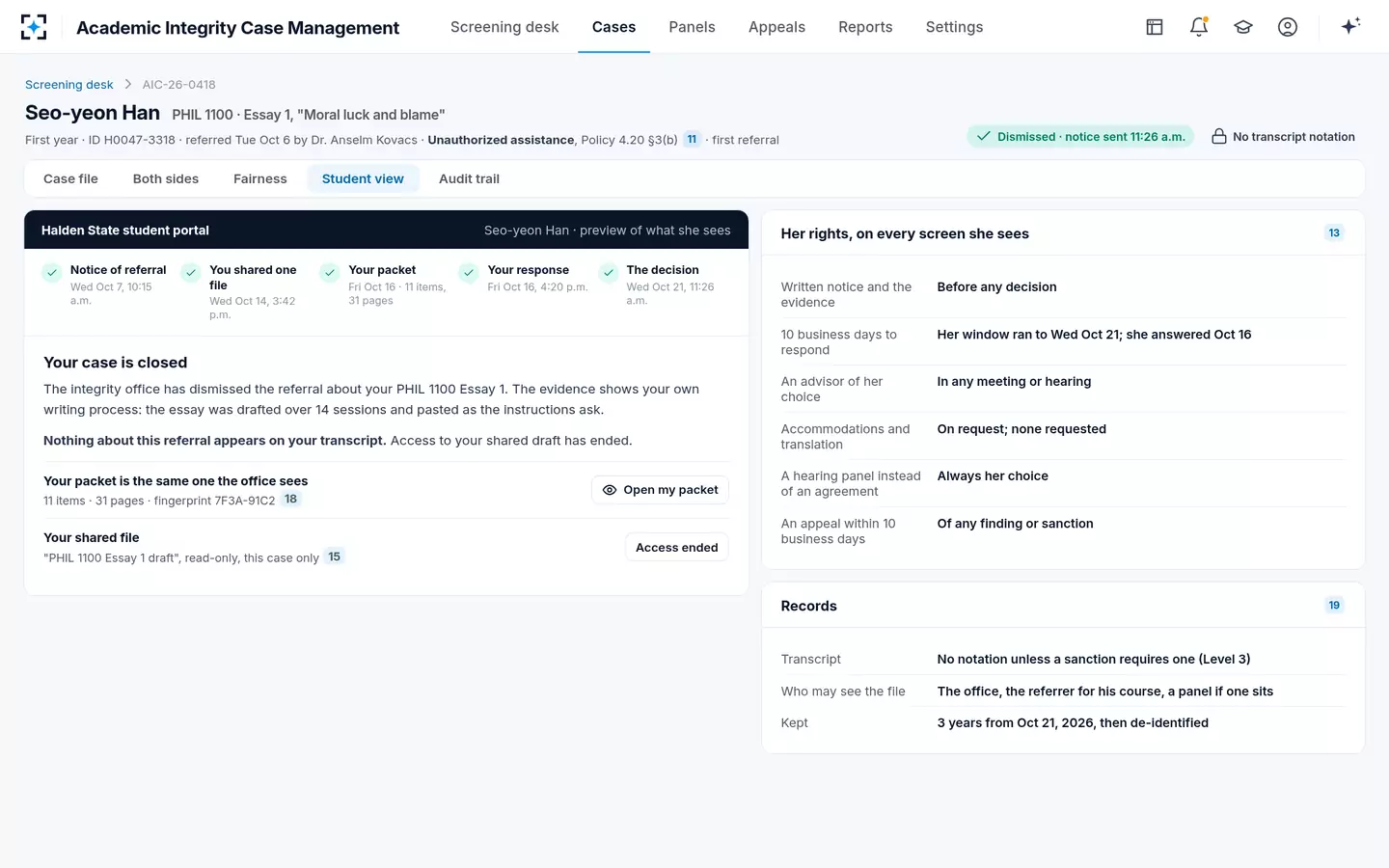Image resolution: width=1389 pixels, height=868 pixels.
Task: Click reference badge 11 next to policy
Action: pyautogui.click(x=692, y=139)
